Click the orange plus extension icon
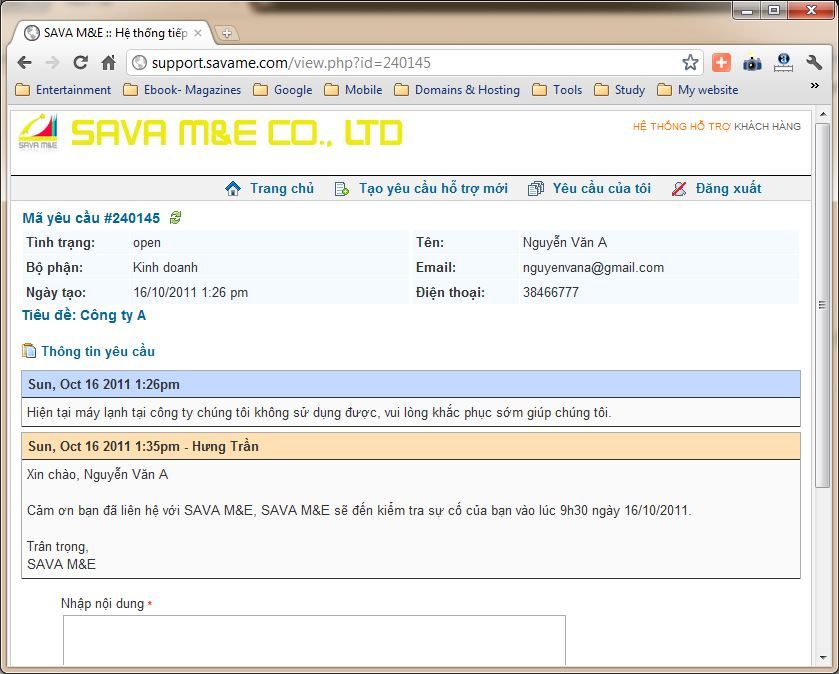The height and width of the screenshot is (674, 839). (721, 63)
